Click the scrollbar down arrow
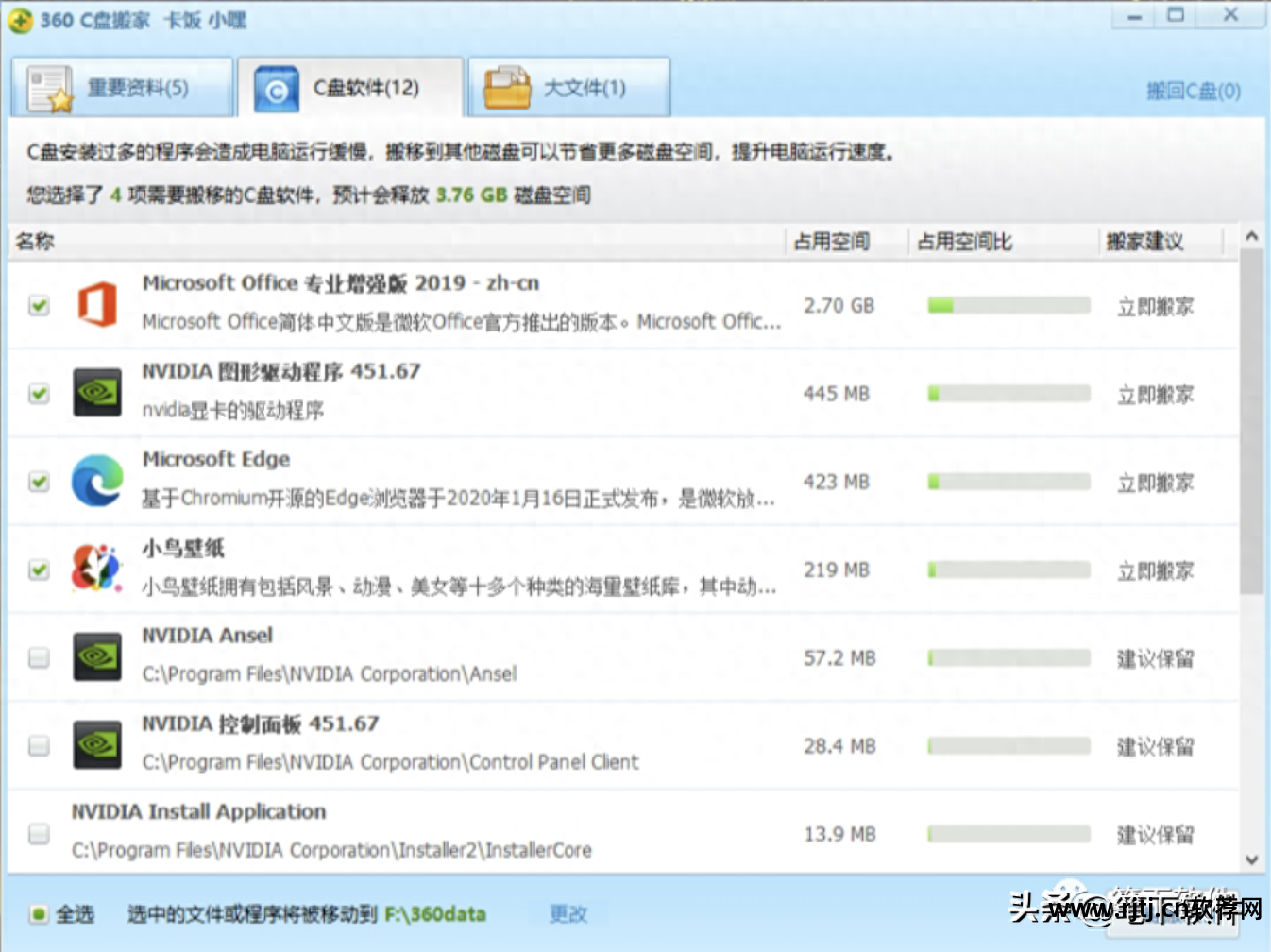The height and width of the screenshot is (952, 1271). click(x=1251, y=859)
